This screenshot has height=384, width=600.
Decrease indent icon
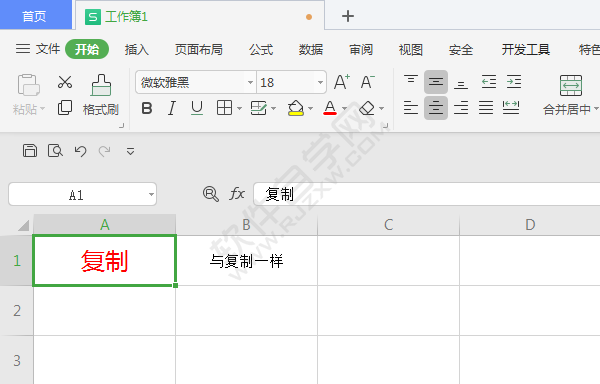(x=489, y=82)
